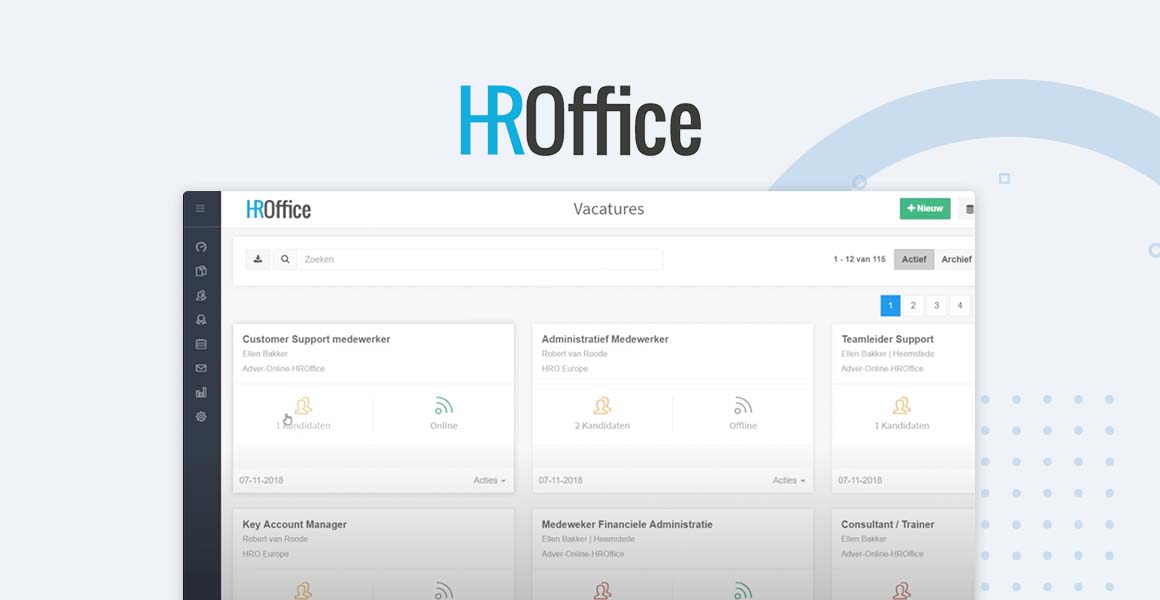
Task: Open the search magnifier dropdown in the toolbar
Action: click(x=284, y=258)
